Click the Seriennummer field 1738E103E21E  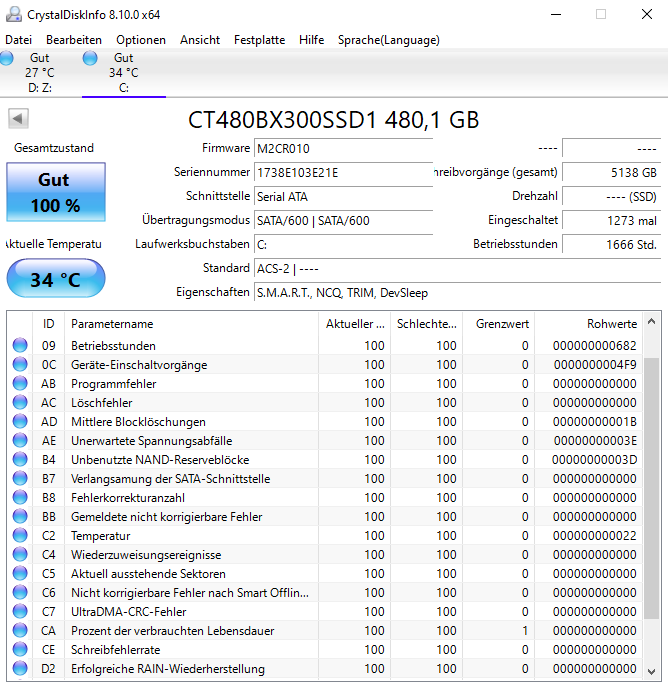coord(343,172)
